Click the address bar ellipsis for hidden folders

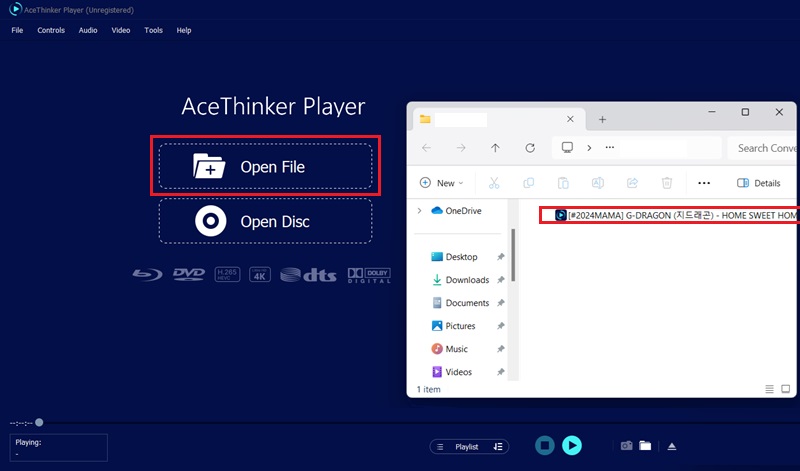[610, 147]
